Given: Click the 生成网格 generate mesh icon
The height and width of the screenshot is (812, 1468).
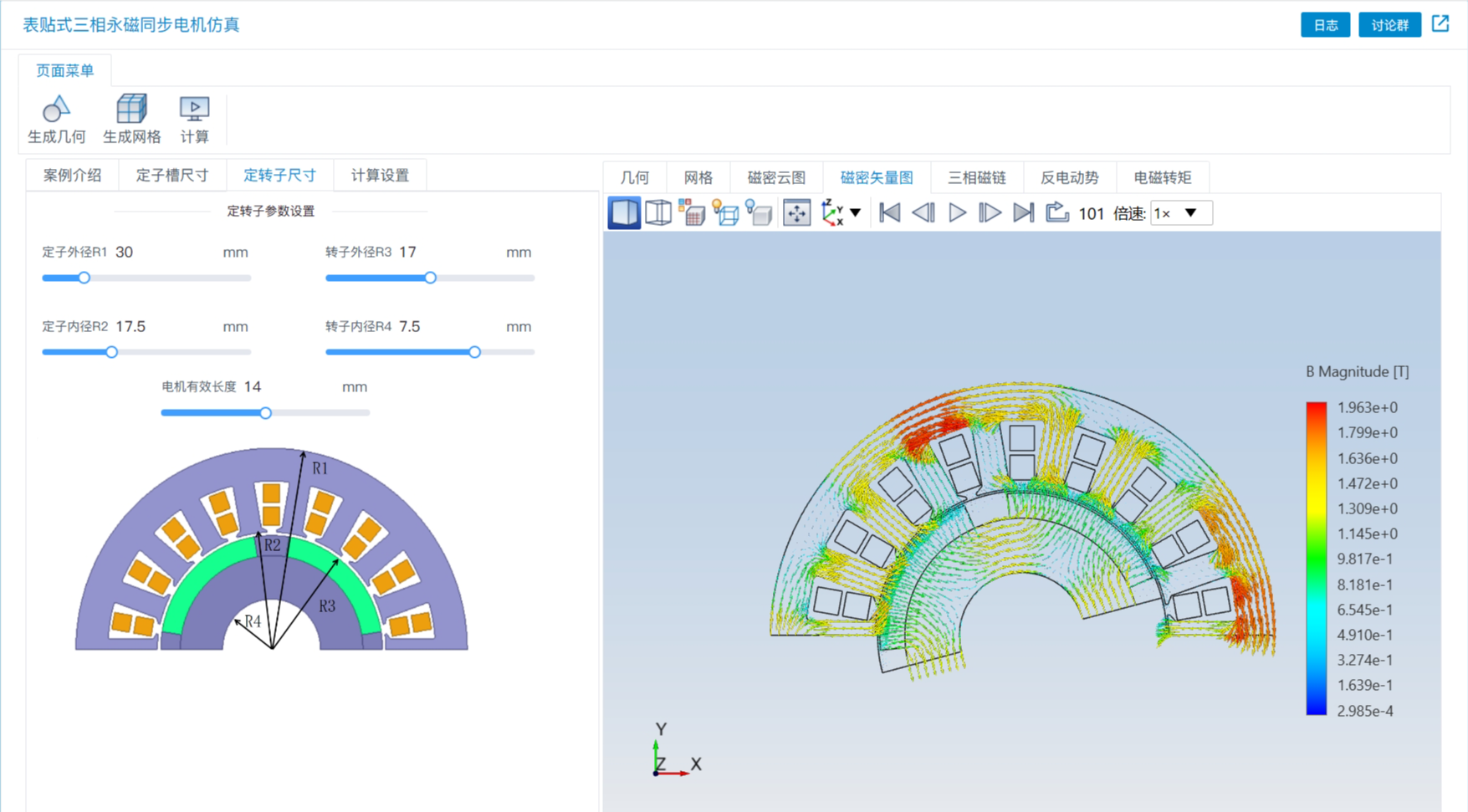Looking at the screenshot, I should 131,109.
